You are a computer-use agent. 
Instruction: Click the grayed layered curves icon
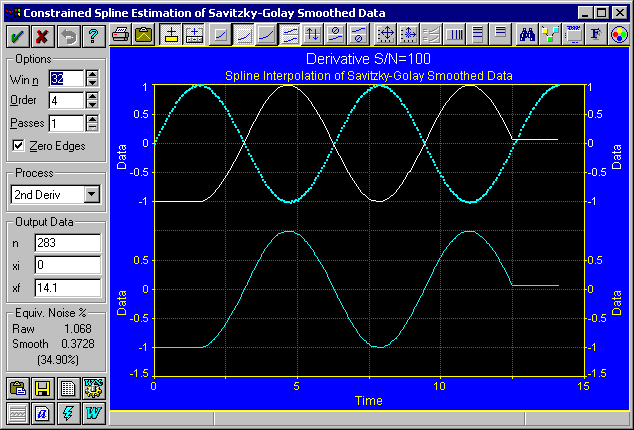(x=431, y=35)
